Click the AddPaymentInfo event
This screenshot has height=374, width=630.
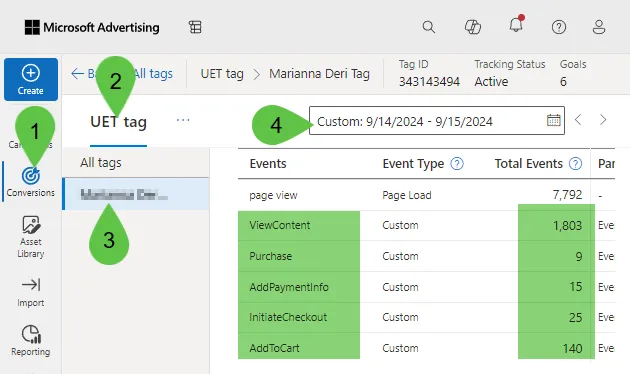pos(289,287)
